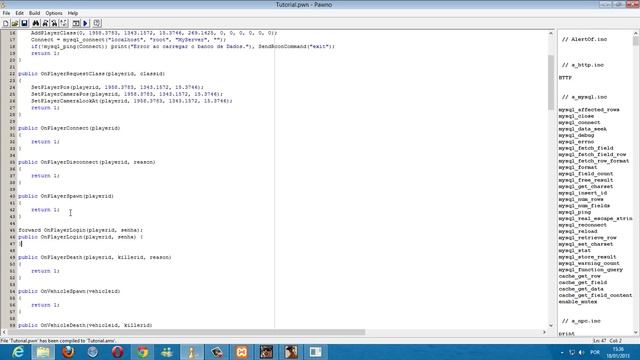Open the system clock showing 15:36
The height and width of the screenshot is (360, 640).
pyautogui.click(x=618, y=352)
